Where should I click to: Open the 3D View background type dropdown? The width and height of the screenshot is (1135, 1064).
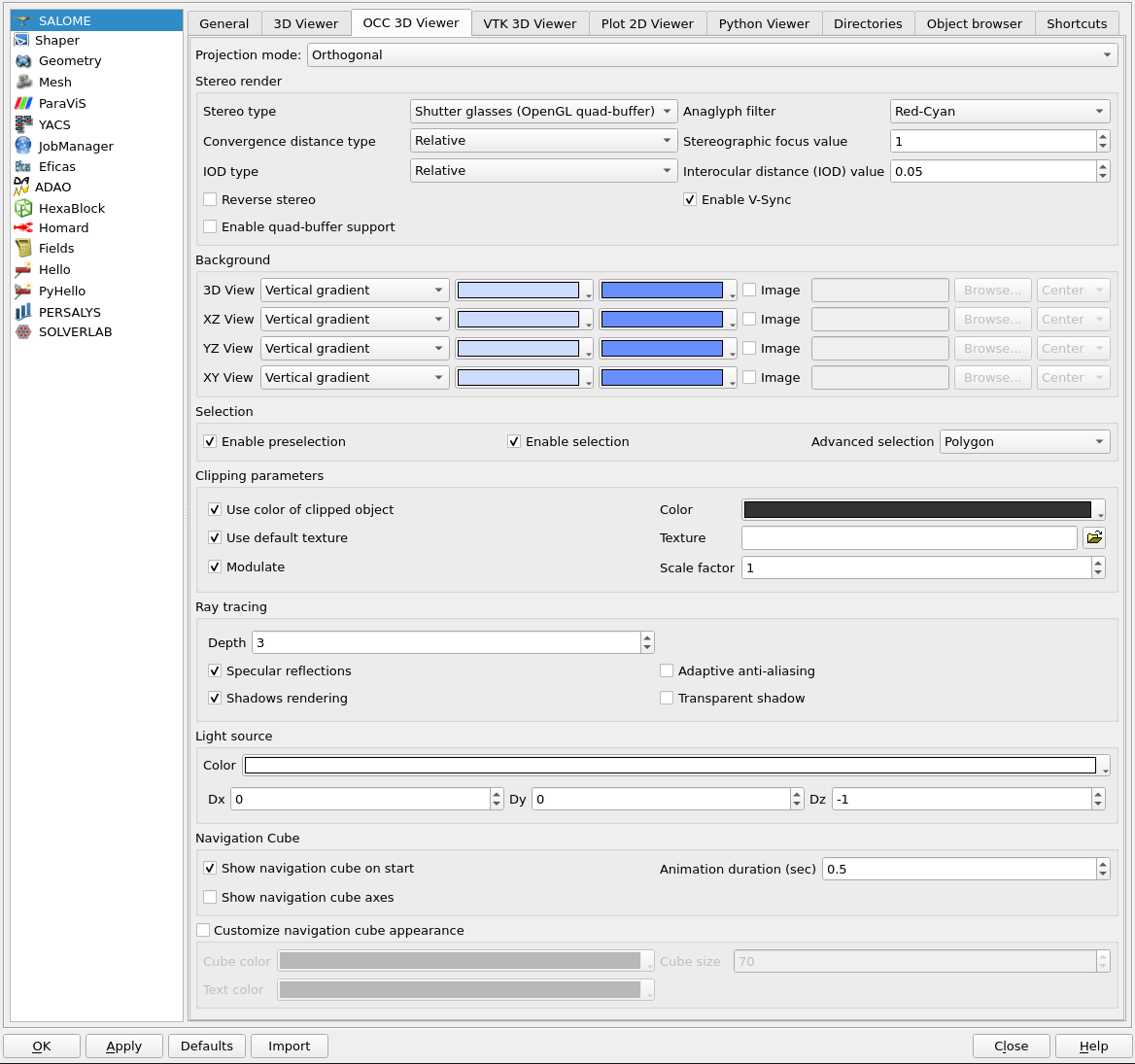355,291
